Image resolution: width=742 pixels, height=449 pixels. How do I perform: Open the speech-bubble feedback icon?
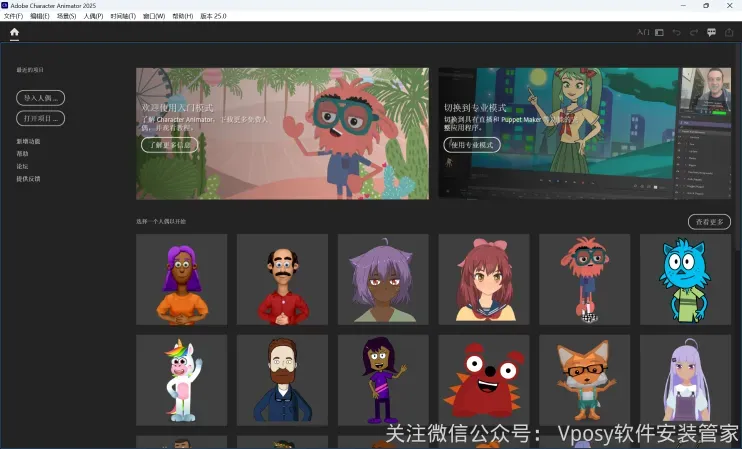[711, 32]
